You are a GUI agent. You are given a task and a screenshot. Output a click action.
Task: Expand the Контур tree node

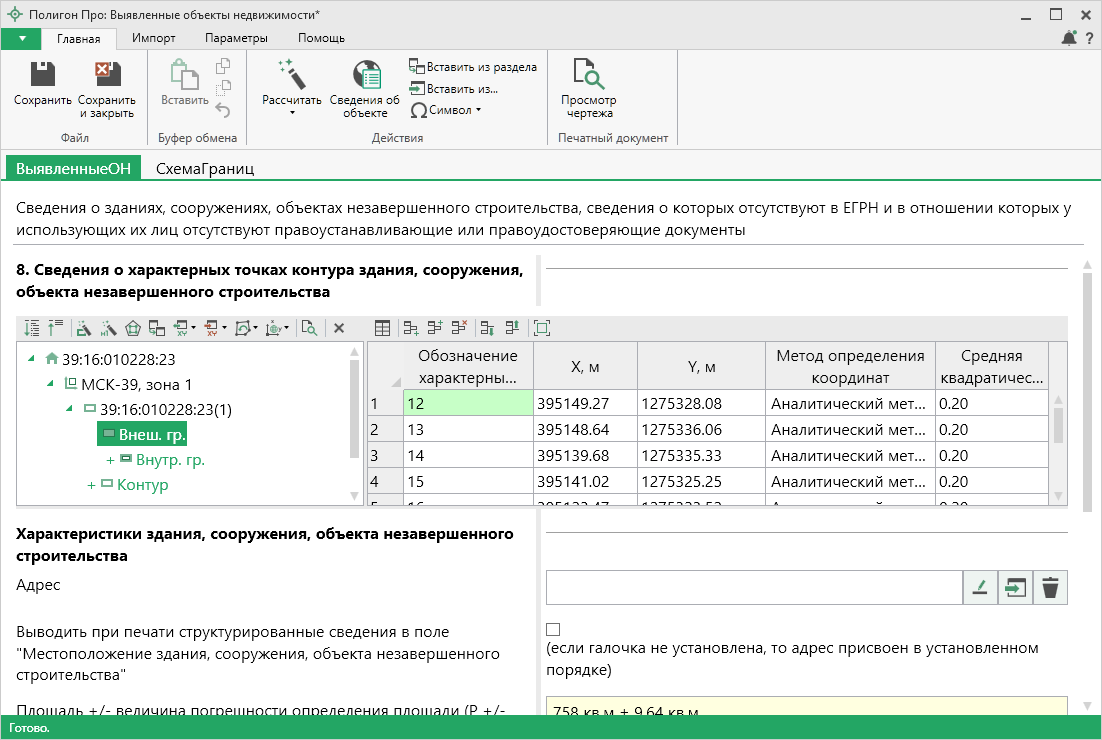(92, 485)
